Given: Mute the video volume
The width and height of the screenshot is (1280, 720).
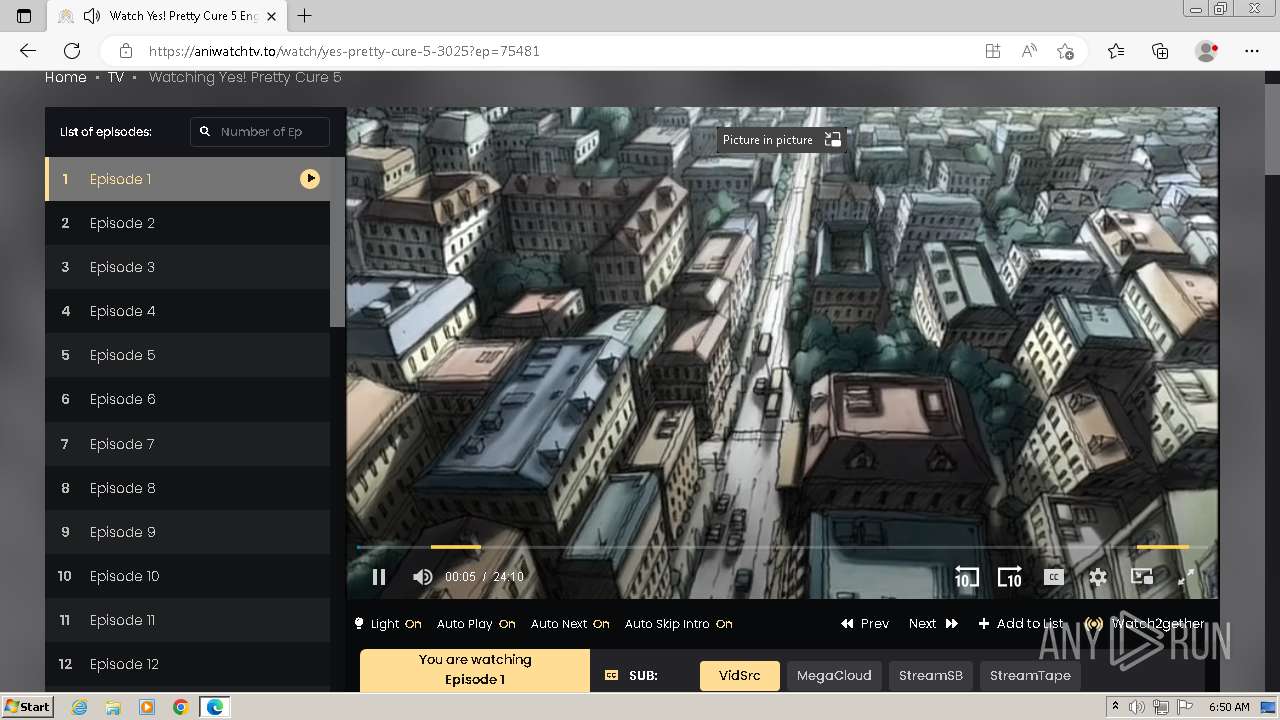Looking at the screenshot, I should pyautogui.click(x=423, y=577).
